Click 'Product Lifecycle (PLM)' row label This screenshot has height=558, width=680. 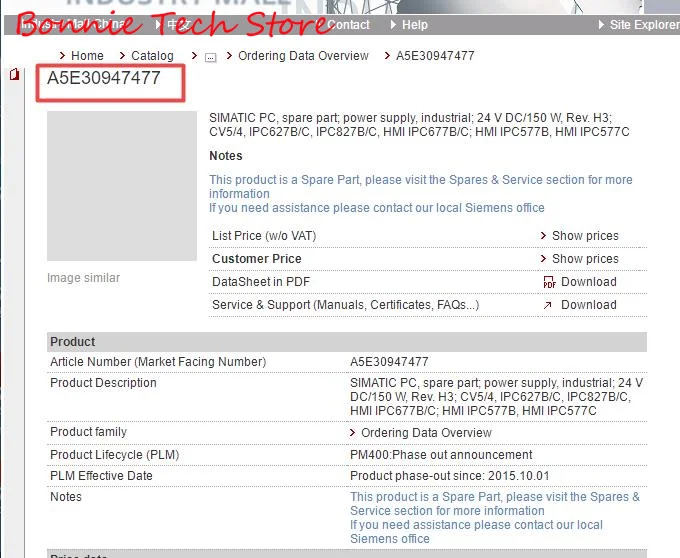coord(114,454)
